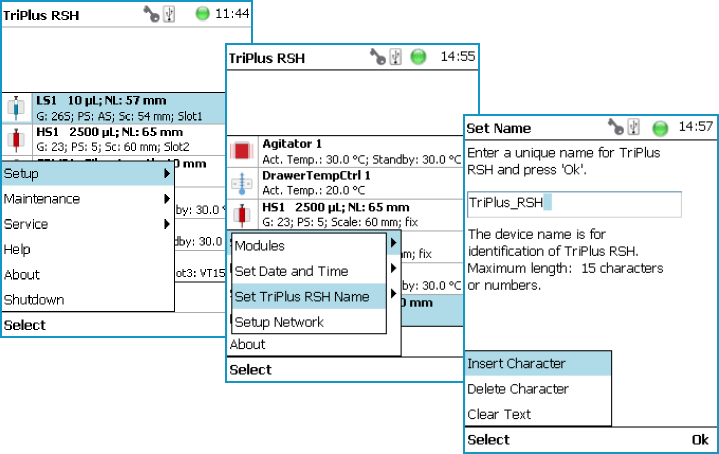The height and width of the screenshot is (454, 719).
Task: Click the red HS1 syringe icon in first window
Action: coord(17,140)
